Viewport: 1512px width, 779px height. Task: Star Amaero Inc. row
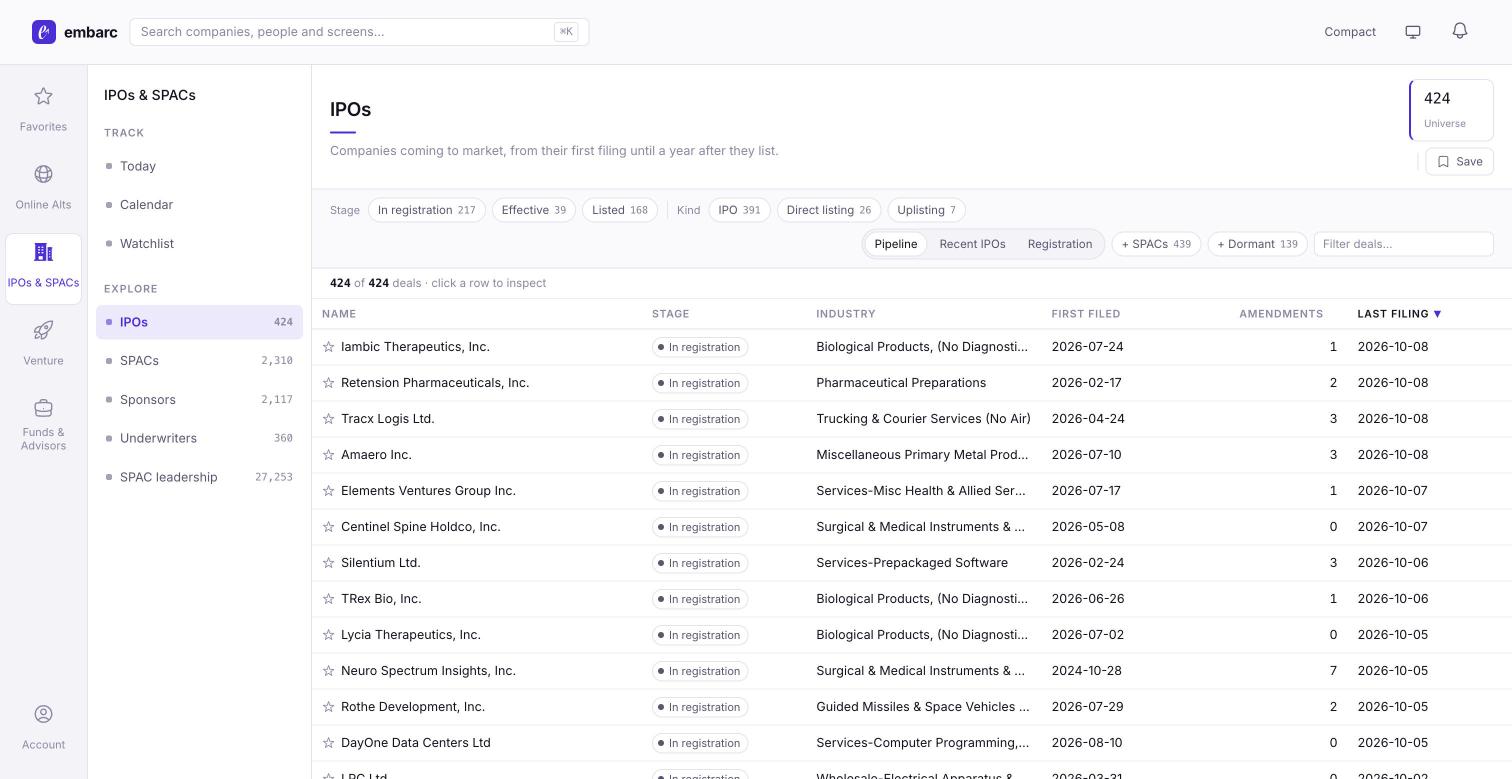328,455
